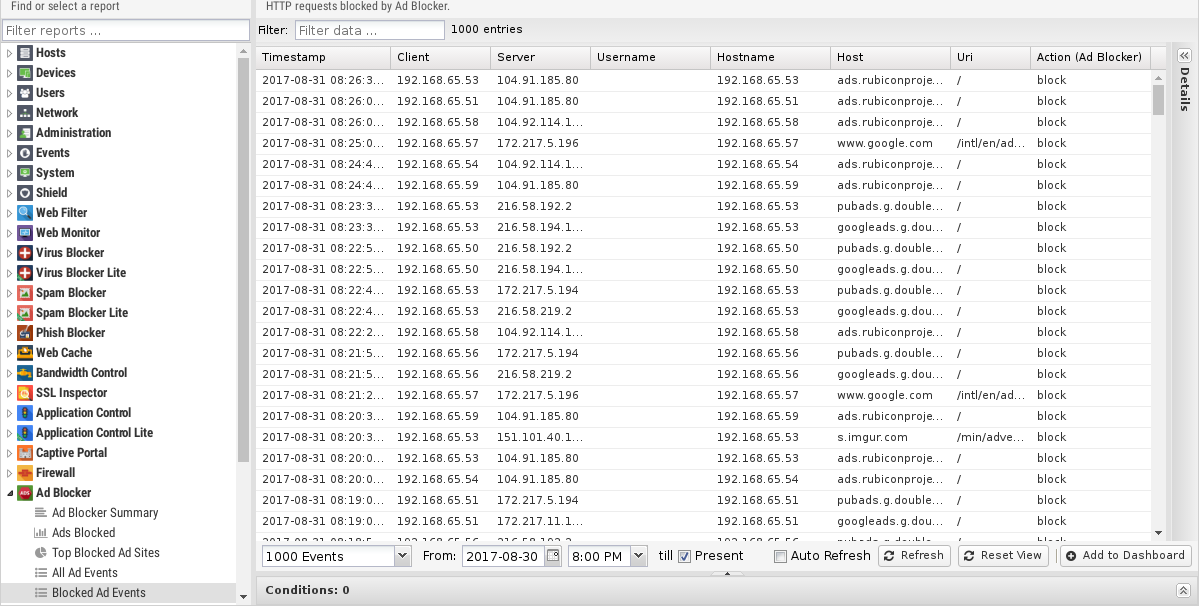1199x606 pixels.
Task: Click the Bandwidth Control icon
Action: [x=25, y=373]
